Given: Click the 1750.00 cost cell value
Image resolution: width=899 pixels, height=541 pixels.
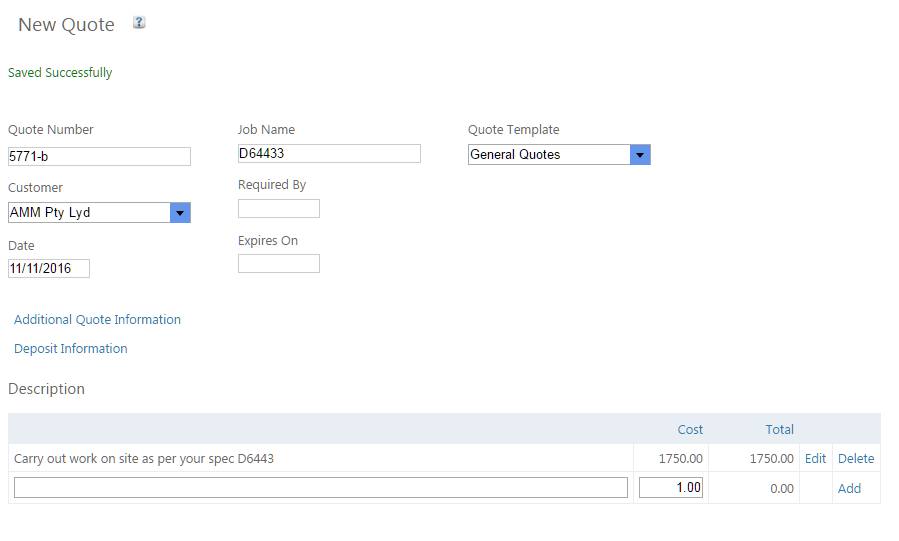Looking at the screenshot, I should (680, 459).
